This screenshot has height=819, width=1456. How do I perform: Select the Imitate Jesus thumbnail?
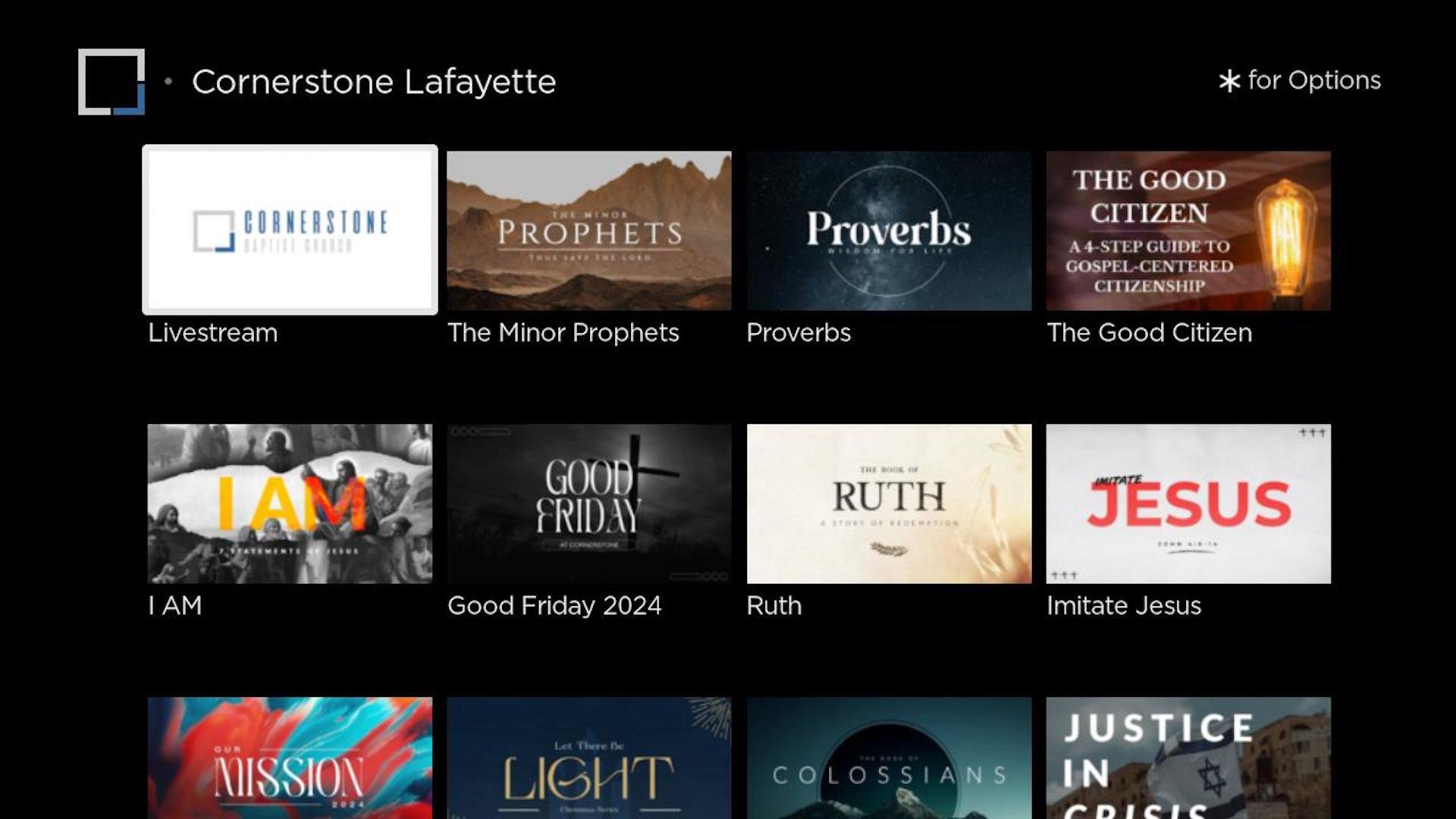click(1188, 504)
